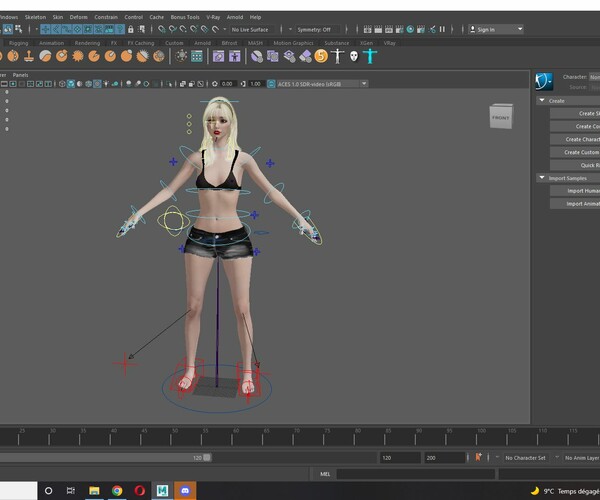
Task: Click the MEL command line label
Action: click(325, 474)
